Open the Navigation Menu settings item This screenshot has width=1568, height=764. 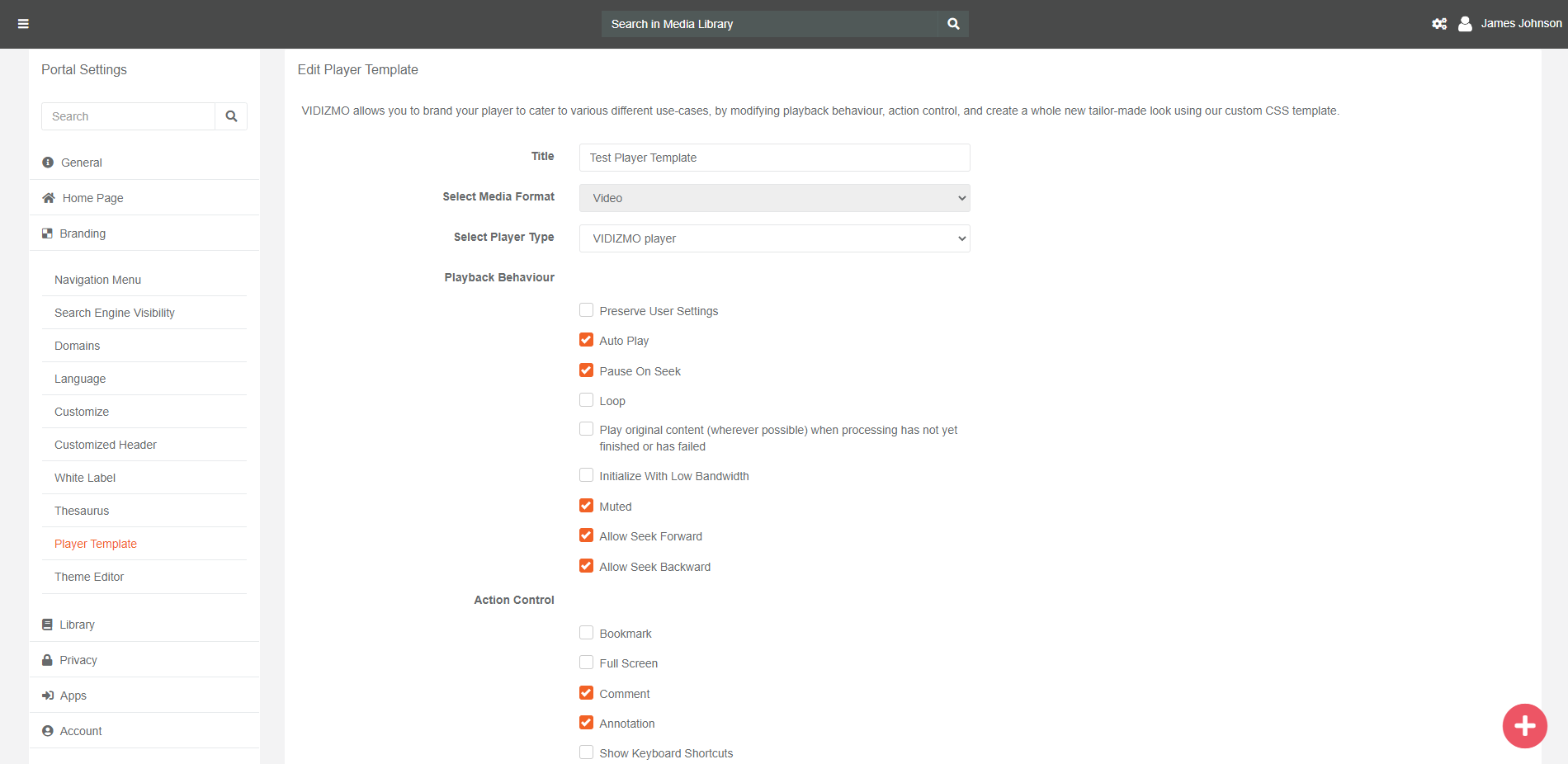tap(97, 280)
